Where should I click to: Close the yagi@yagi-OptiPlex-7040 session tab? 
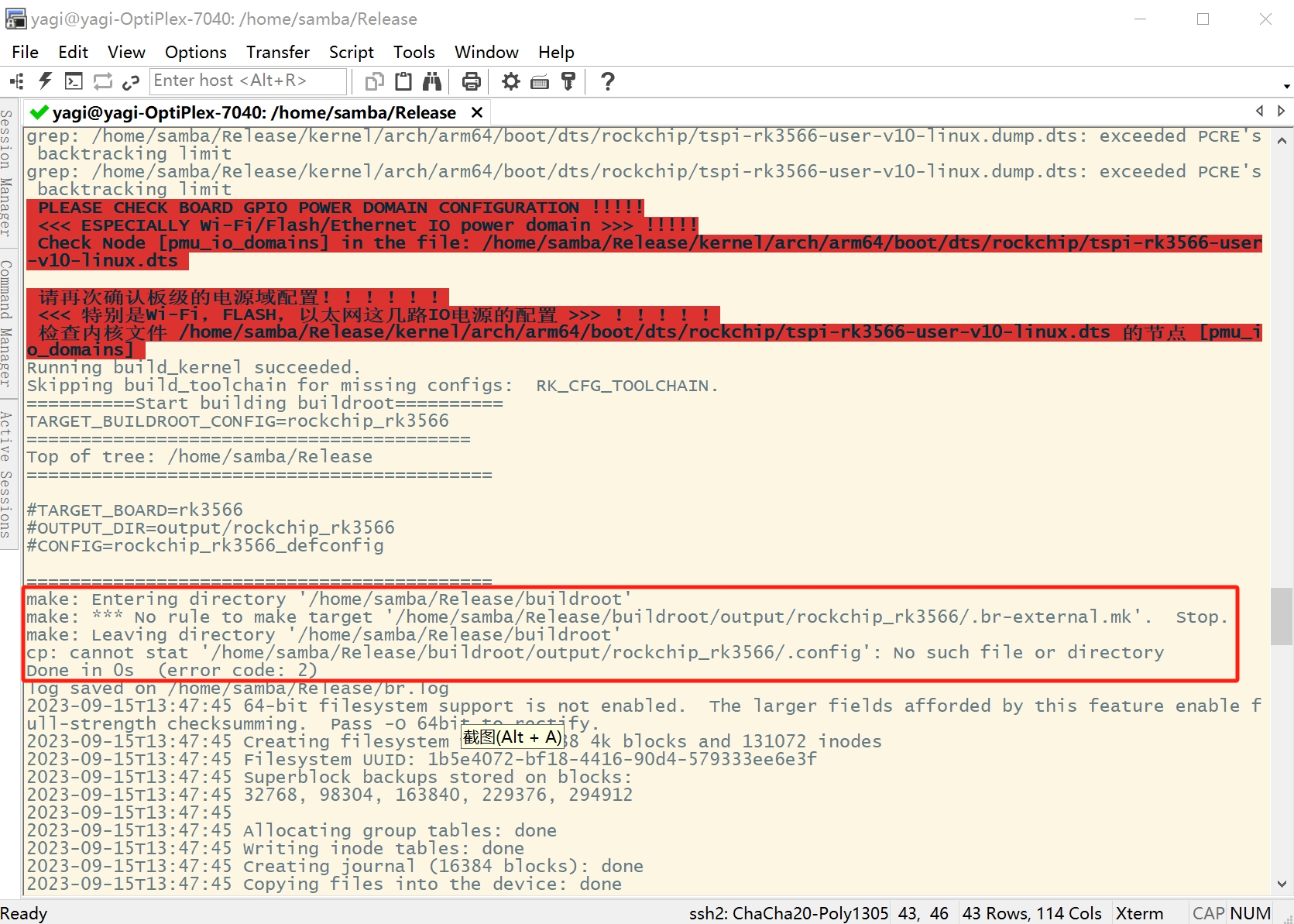(477, 113)
